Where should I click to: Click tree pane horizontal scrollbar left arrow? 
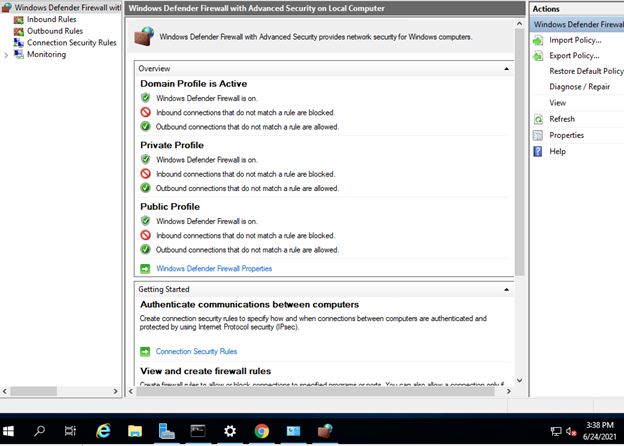[5, 391]
